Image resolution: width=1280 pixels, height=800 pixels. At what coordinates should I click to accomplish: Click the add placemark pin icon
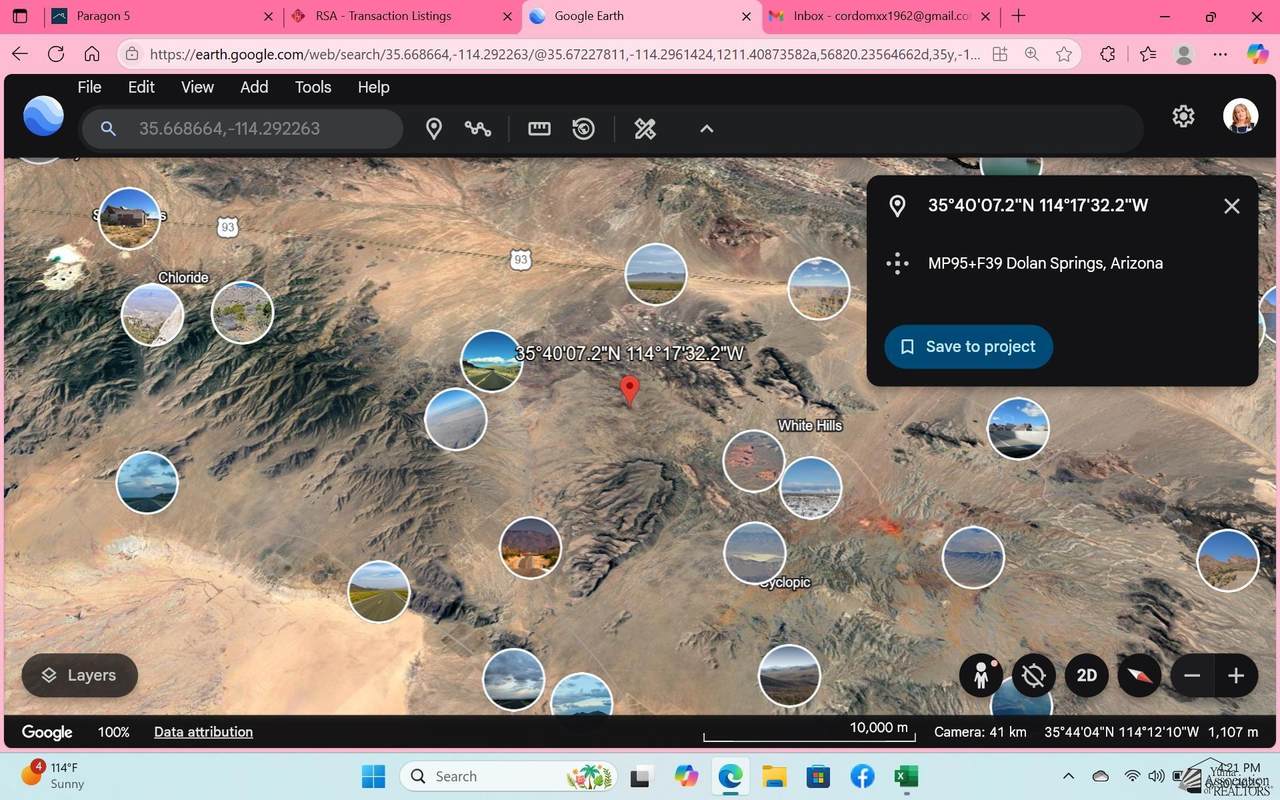pos(434,129)
